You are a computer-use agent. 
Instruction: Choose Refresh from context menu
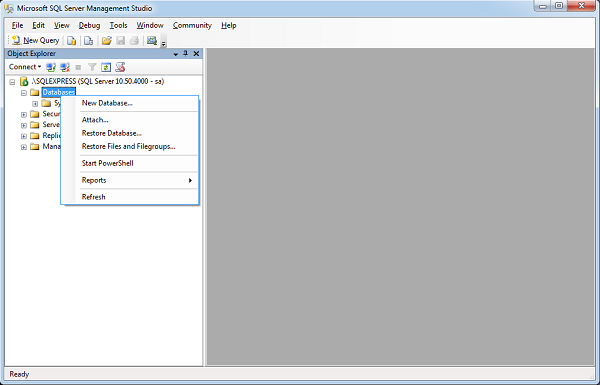click(130, 197)
